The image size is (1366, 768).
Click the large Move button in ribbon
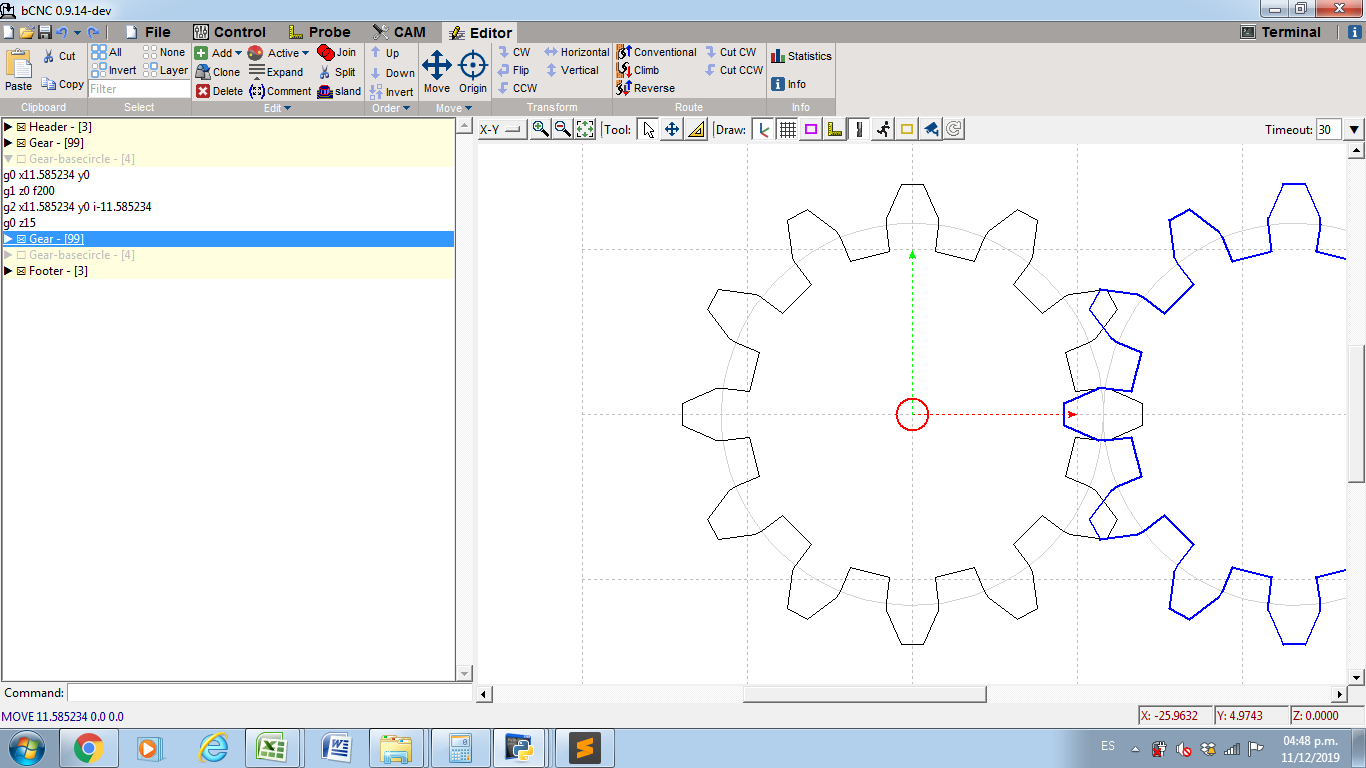tap(437, 72)
